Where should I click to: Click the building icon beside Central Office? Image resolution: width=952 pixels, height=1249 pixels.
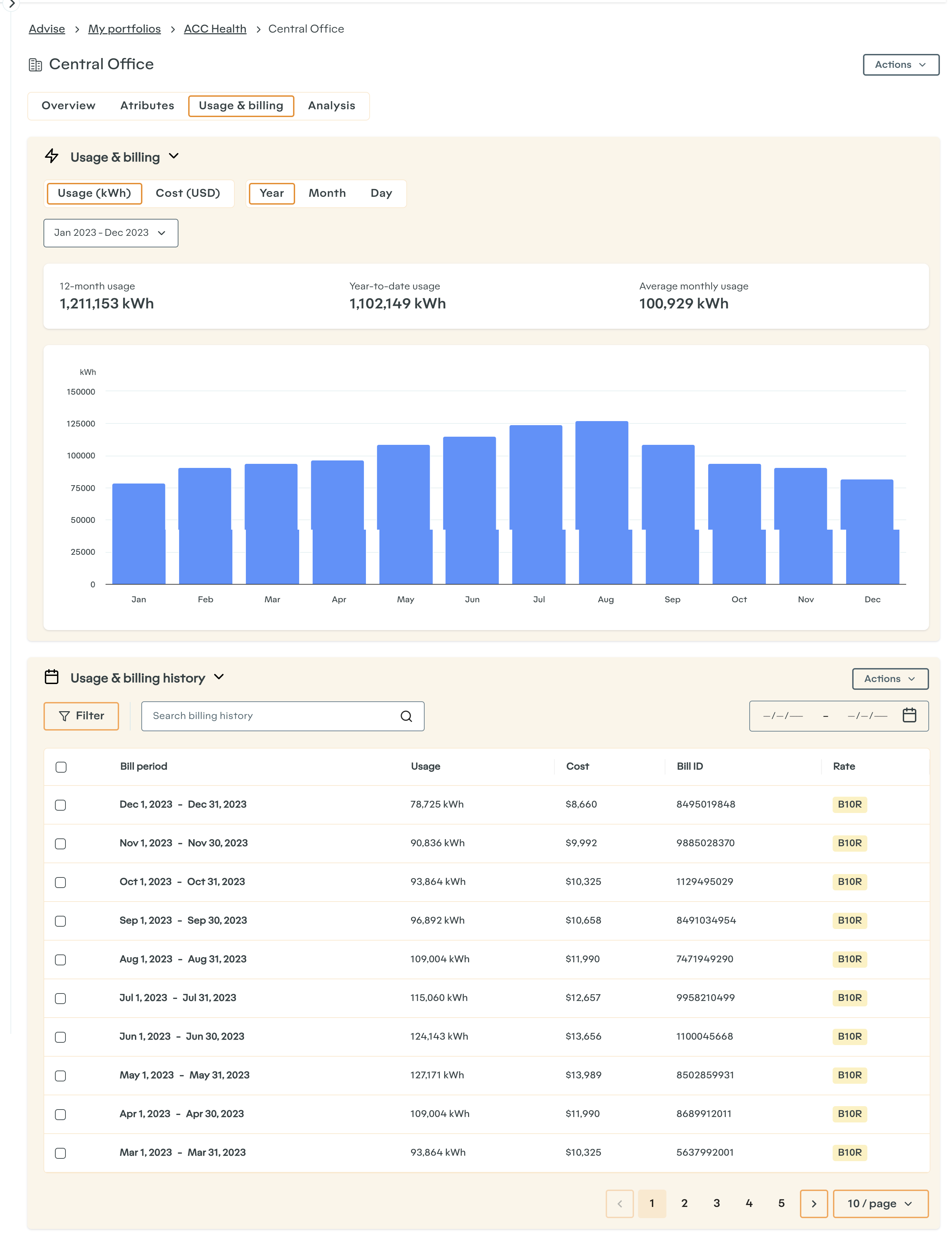click(35, 64)
